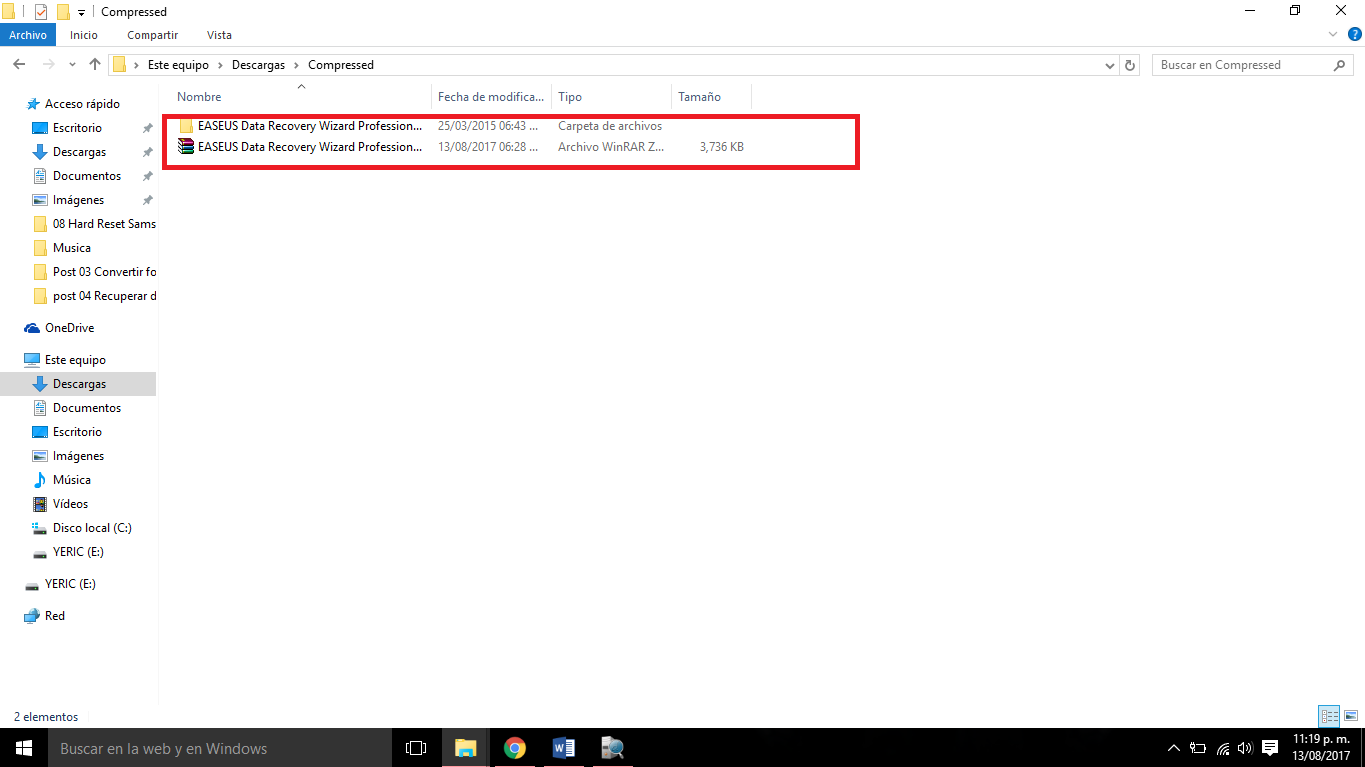
Task: Select the EASEUS Data Recovery folder row
Action: (x=463, y=126)
